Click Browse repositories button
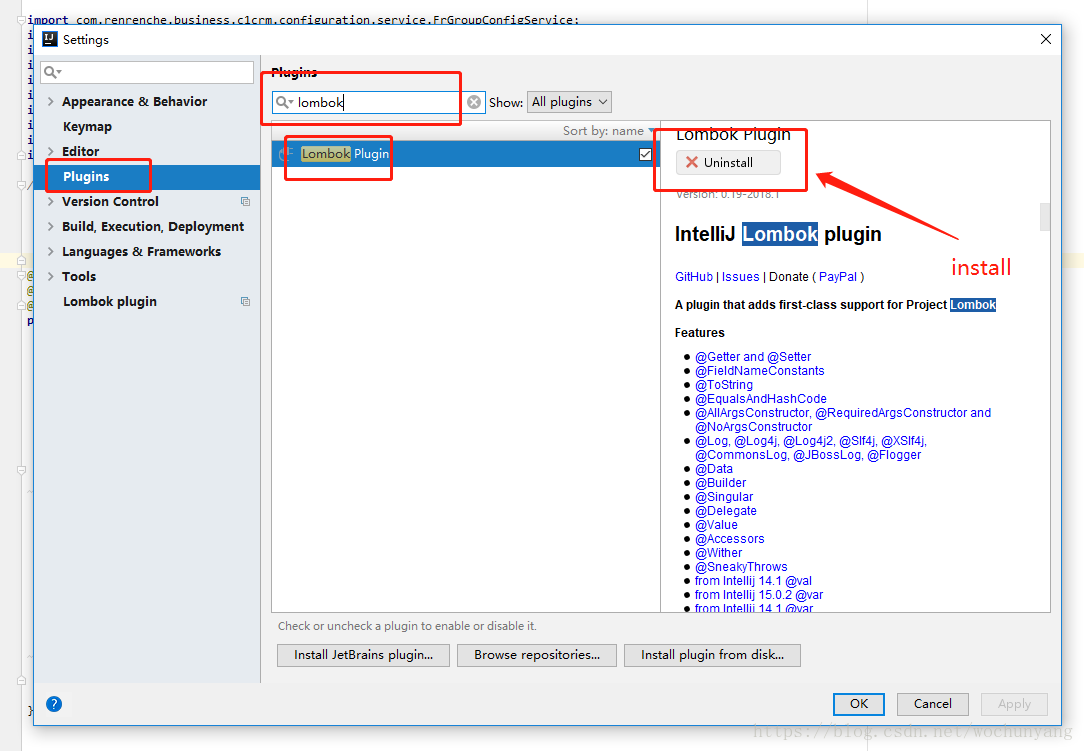The height and width of the screenshot is (751, 1084). (536, 655)
